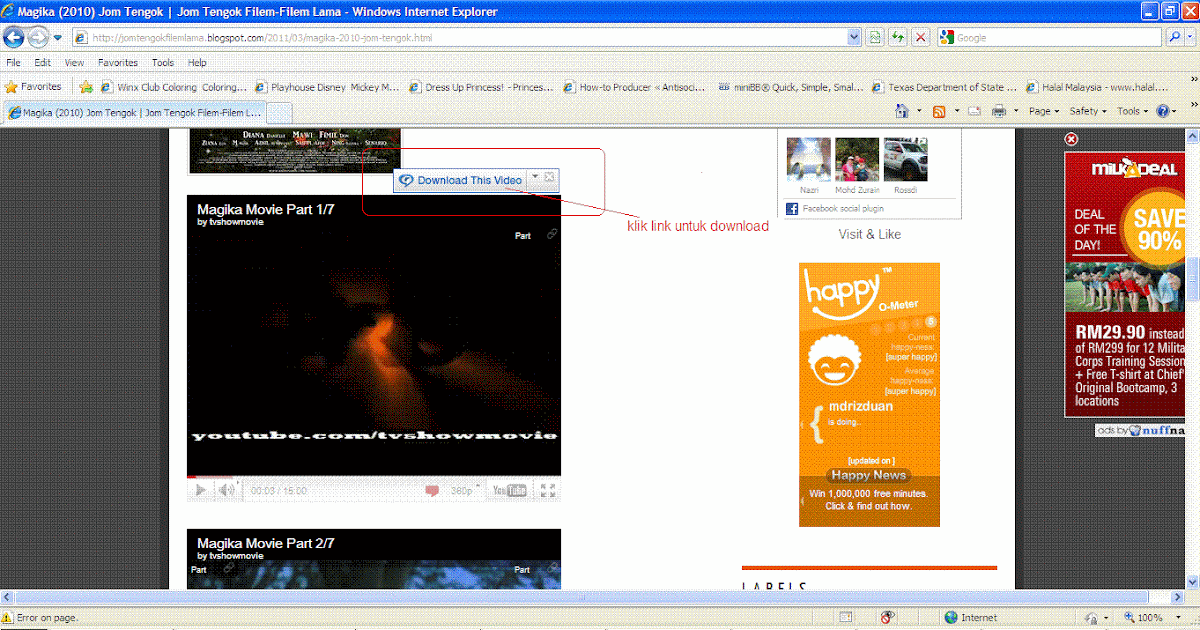Image resolution: width=1200 pixels, height=630 pixels.
Task: Click the Compatibility View icon
Action: pyautogui.click(x=875, y=37)
